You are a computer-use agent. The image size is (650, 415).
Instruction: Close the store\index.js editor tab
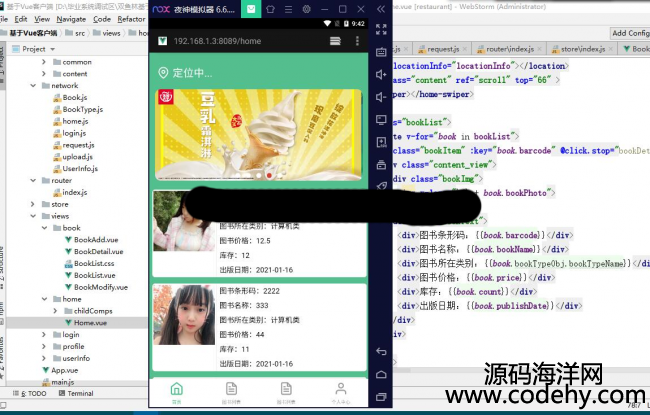pos(611,49)
